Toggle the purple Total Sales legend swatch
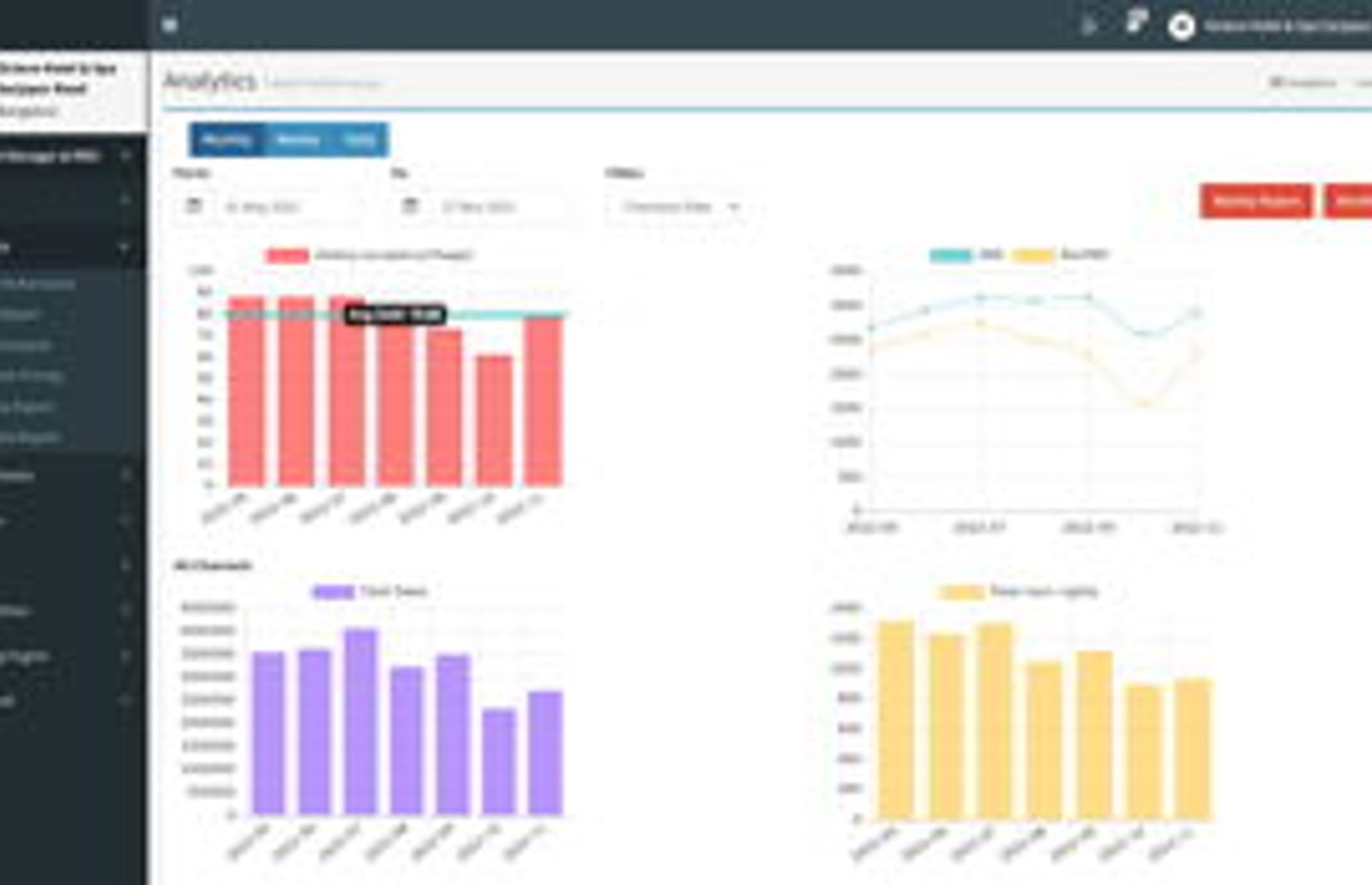The image size is (1372, 885). 333,592
